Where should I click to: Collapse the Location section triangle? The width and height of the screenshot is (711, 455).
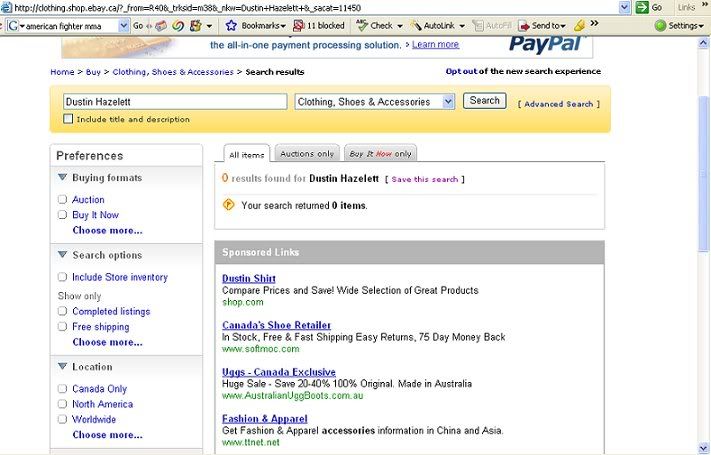pos(63,366)
